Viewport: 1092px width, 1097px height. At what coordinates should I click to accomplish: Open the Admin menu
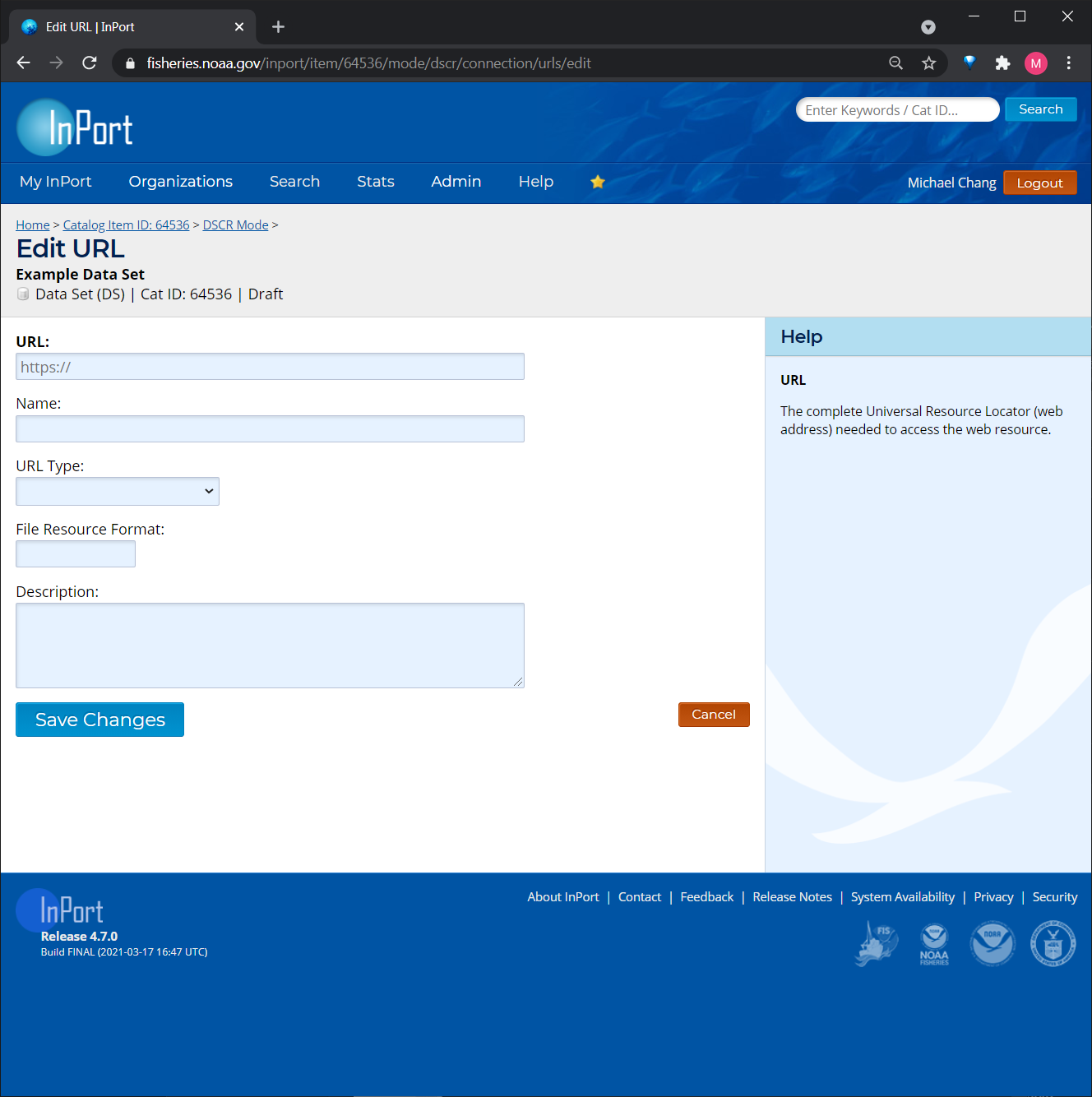[x=456, y=182]
